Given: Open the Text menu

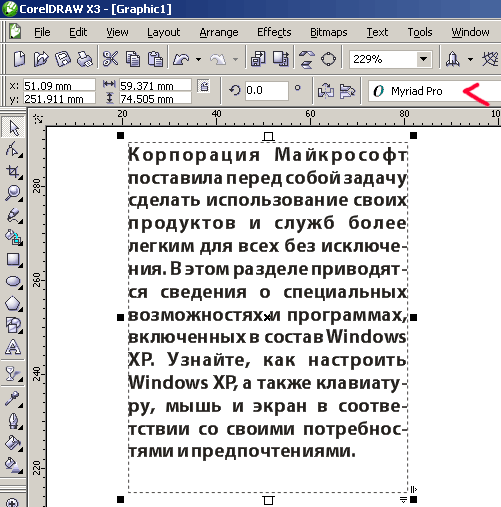Looking at the screenshot, I should (377, 32).
